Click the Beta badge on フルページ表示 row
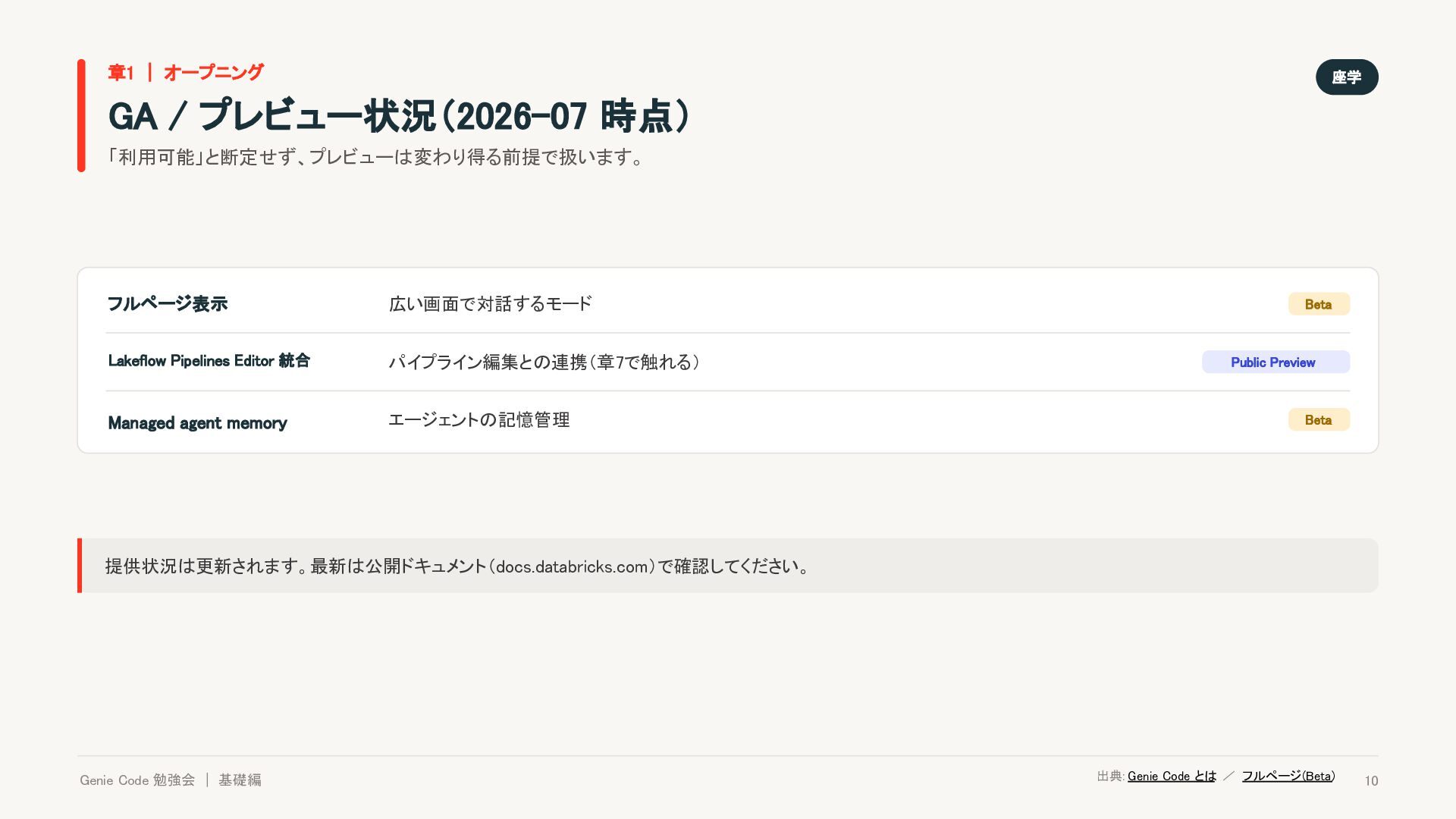Screen dimensions: 1456x819 coord(1319,304)
